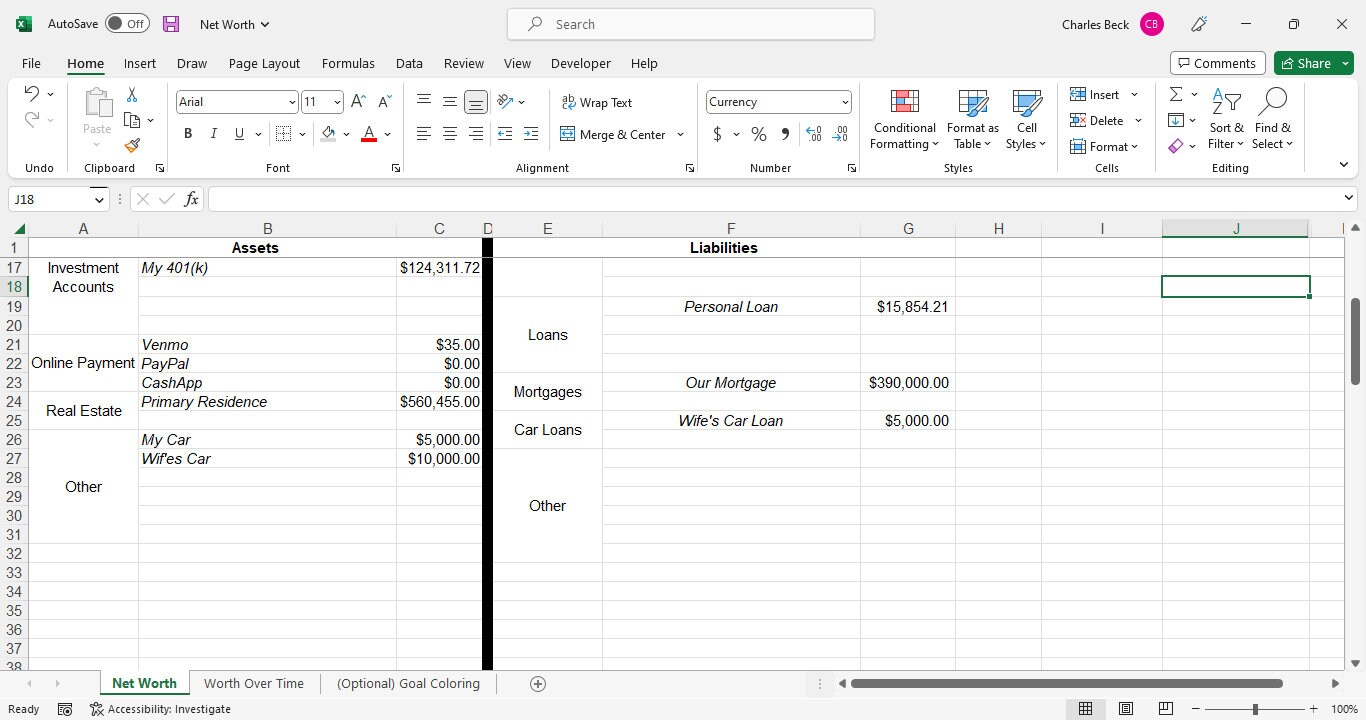Toggle Merge & Center for cells

(x=612, y=134)
